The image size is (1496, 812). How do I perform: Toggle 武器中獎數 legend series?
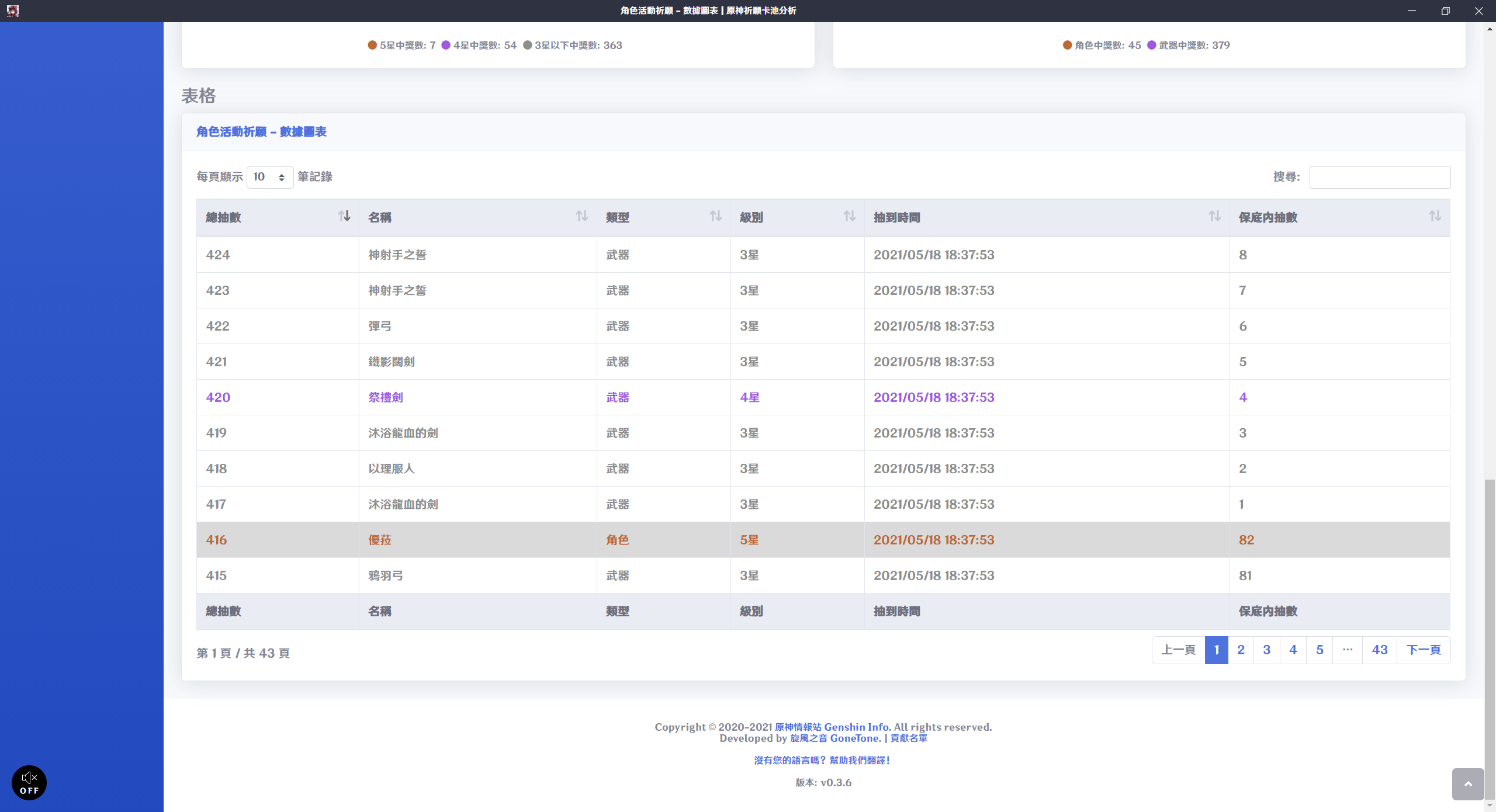coord(1189,46)
